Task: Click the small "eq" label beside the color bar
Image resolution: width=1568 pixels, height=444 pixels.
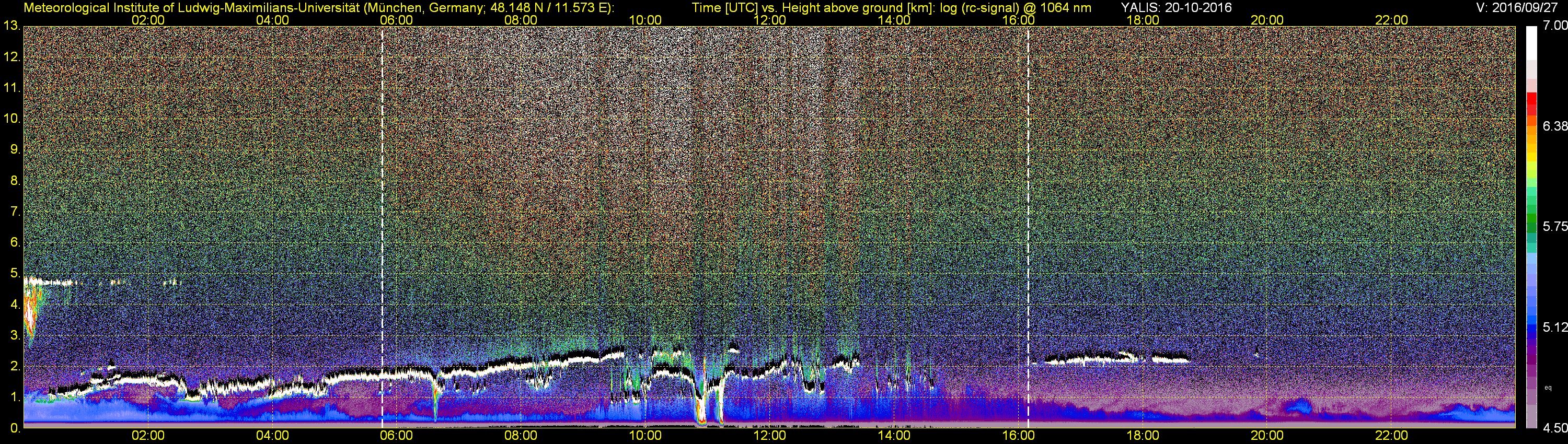Action: pyautogui.click(x=1548, y=388)
